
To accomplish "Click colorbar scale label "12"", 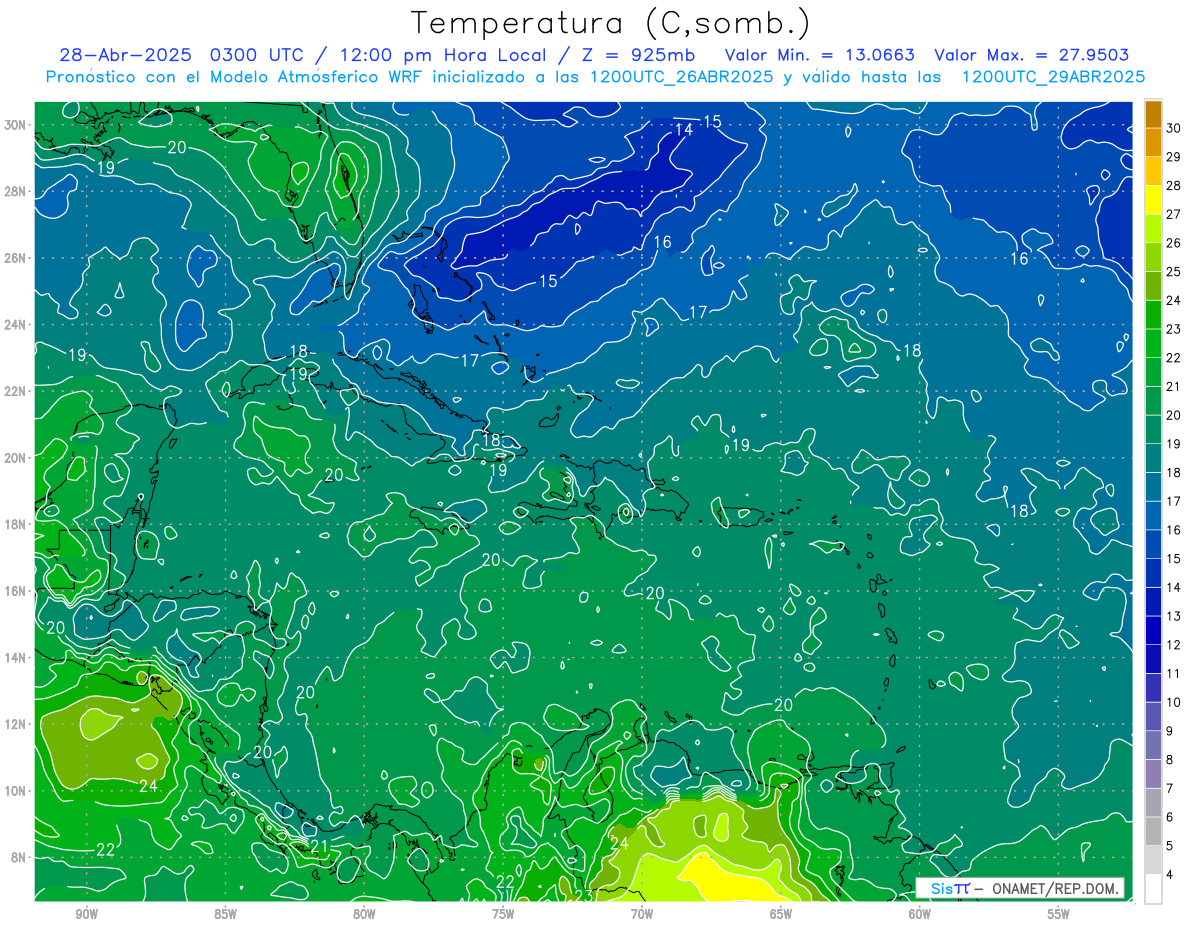I will click(1174, 645).
